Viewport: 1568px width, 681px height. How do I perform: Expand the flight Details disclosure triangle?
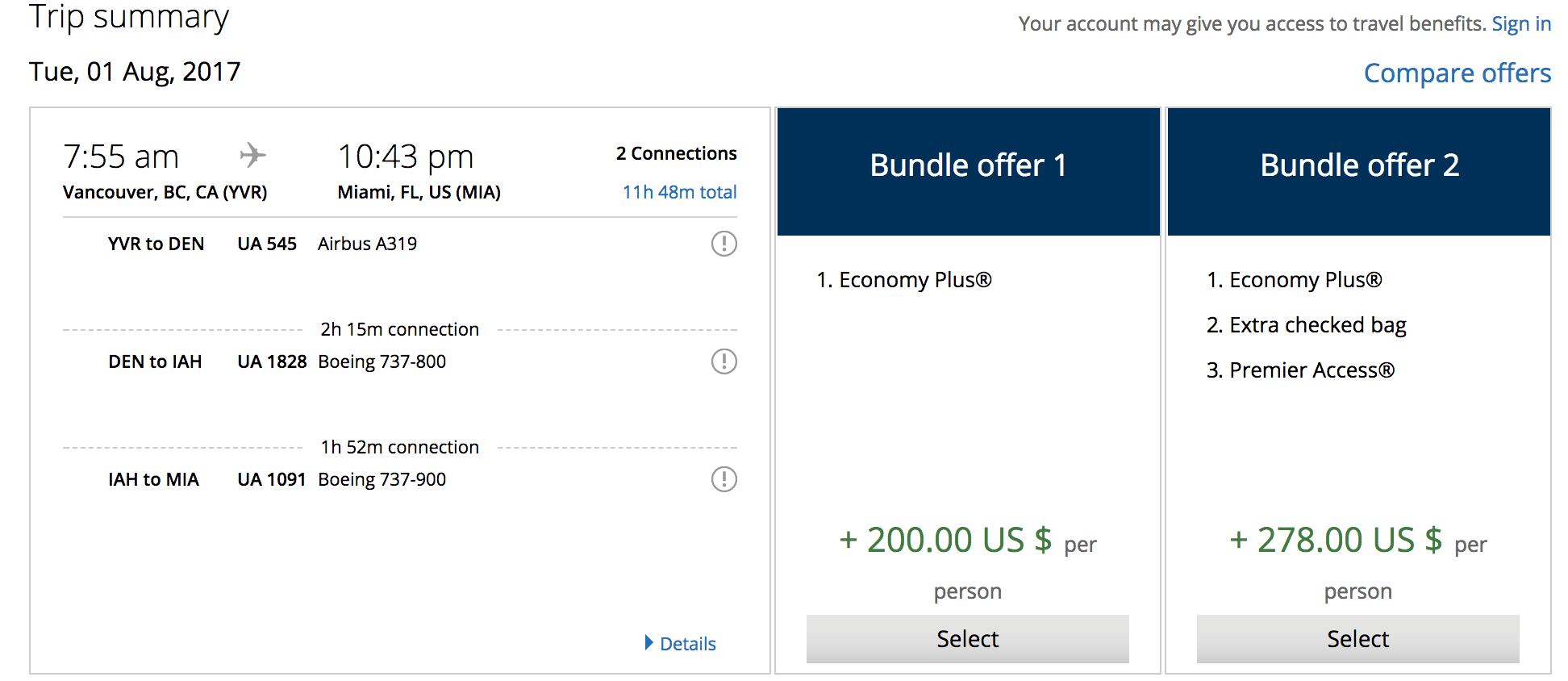pos(649,643)
